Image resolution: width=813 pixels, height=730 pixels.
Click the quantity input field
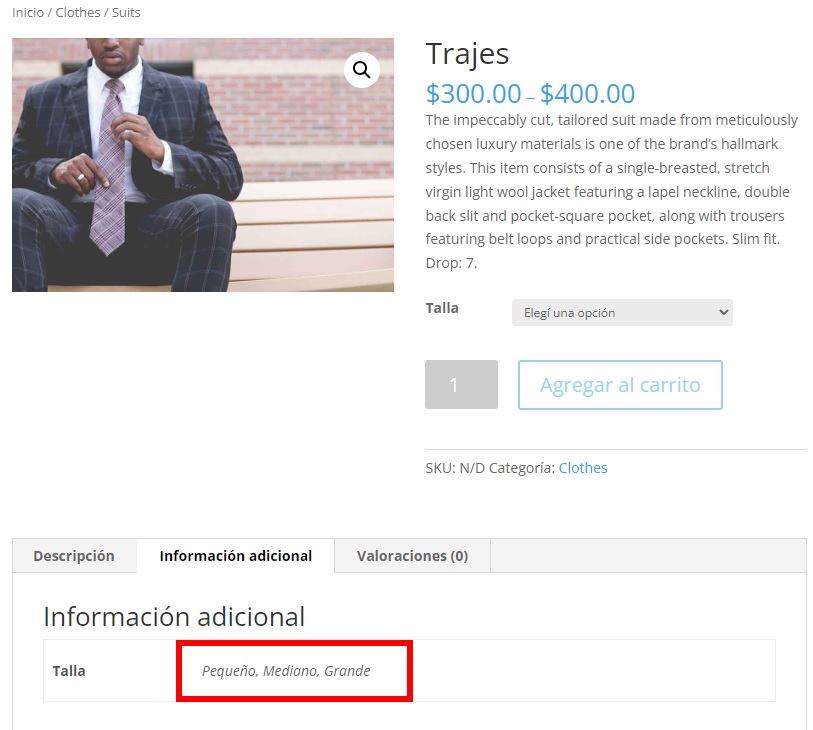coord(461,385)
